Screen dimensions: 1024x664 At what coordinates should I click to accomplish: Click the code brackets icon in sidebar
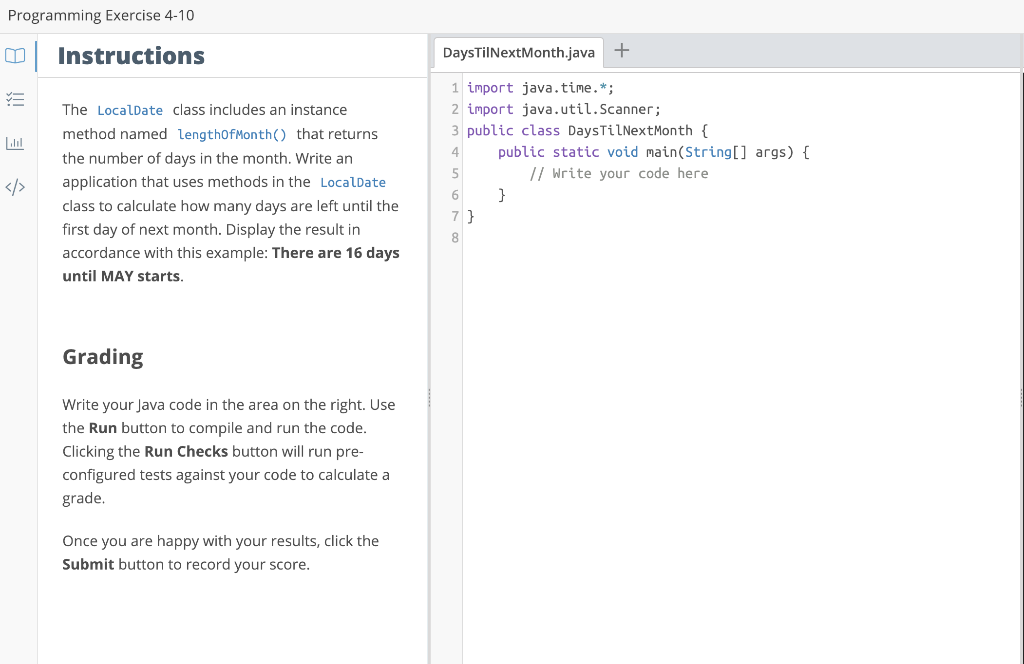click(15, 185)
